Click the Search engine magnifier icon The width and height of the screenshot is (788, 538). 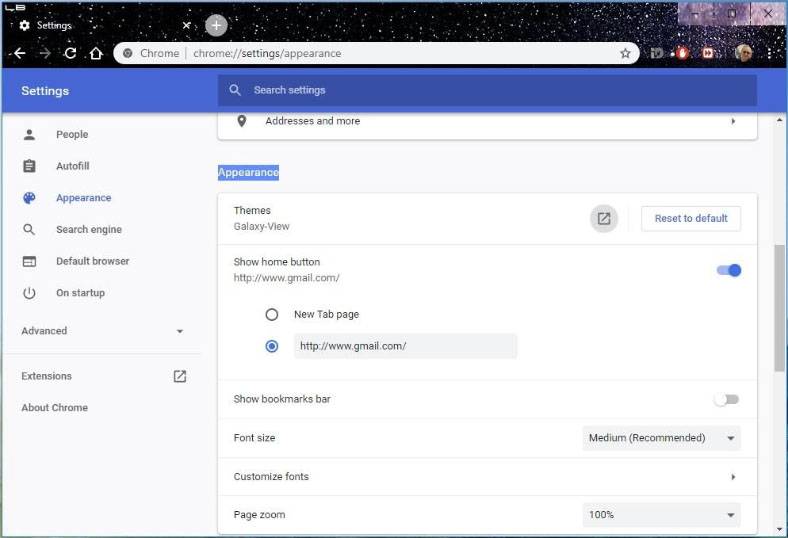click(x=29, y=230)
